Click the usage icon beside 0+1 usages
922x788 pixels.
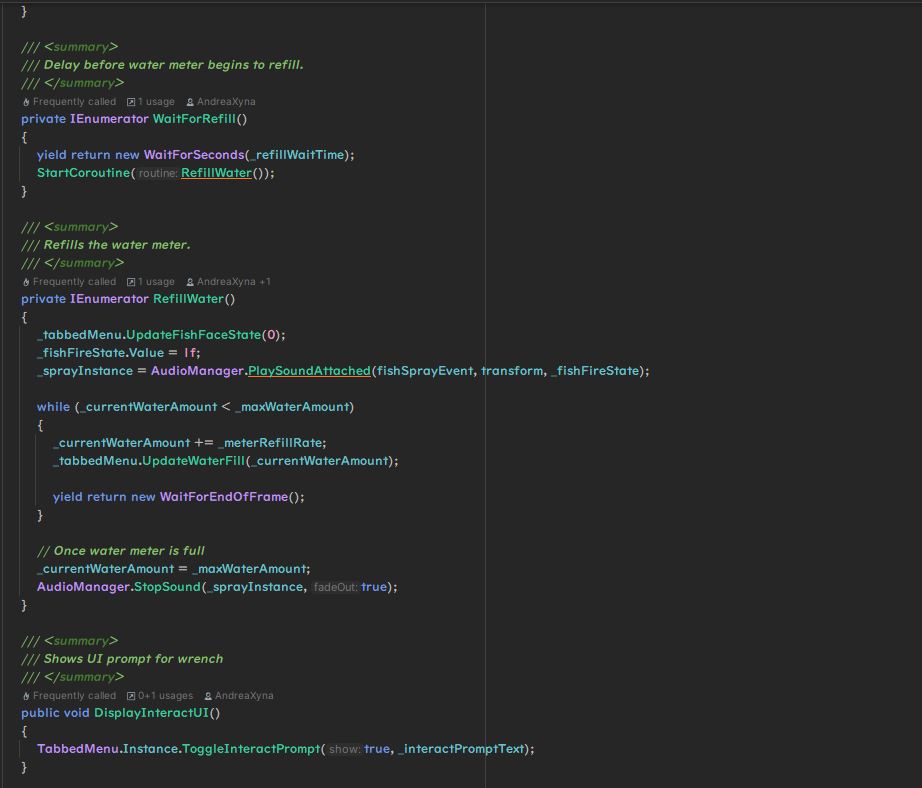[x=131, y=696]
